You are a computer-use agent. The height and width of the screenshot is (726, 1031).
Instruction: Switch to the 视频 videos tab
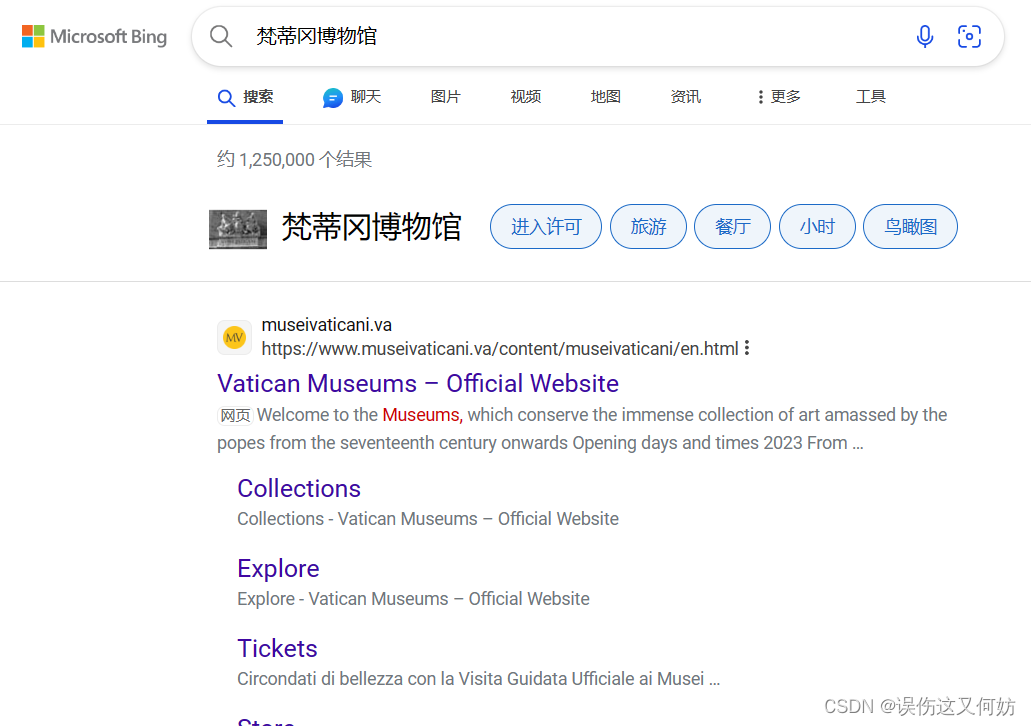point(525,97)
